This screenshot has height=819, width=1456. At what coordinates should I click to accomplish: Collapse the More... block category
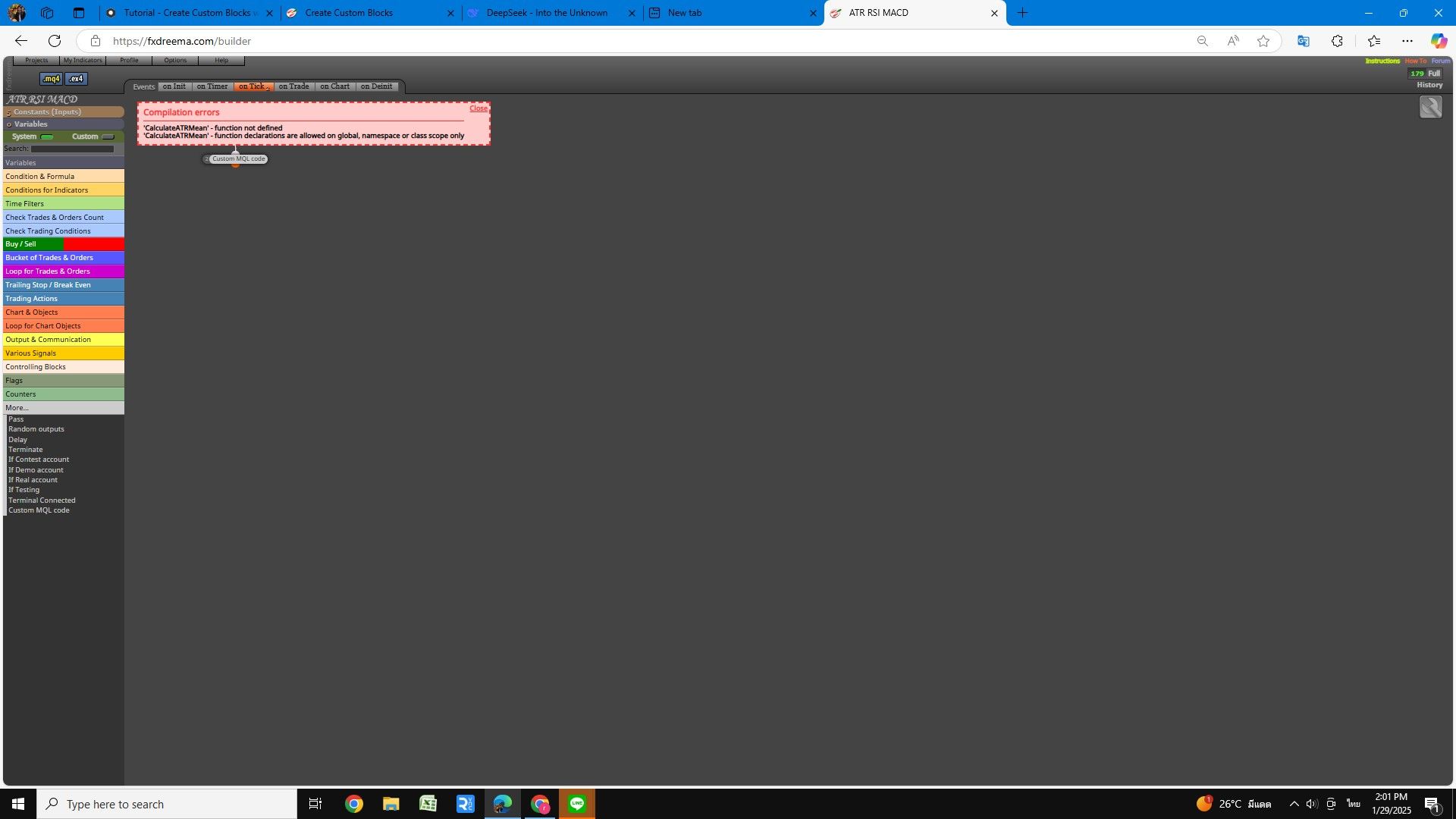click(64, 408)
